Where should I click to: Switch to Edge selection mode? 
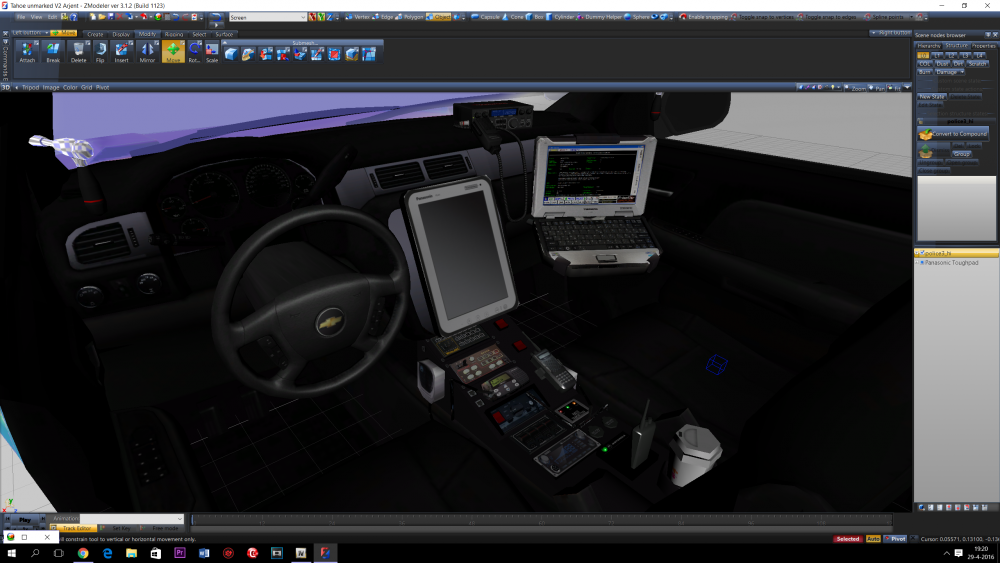click(383, 17)
